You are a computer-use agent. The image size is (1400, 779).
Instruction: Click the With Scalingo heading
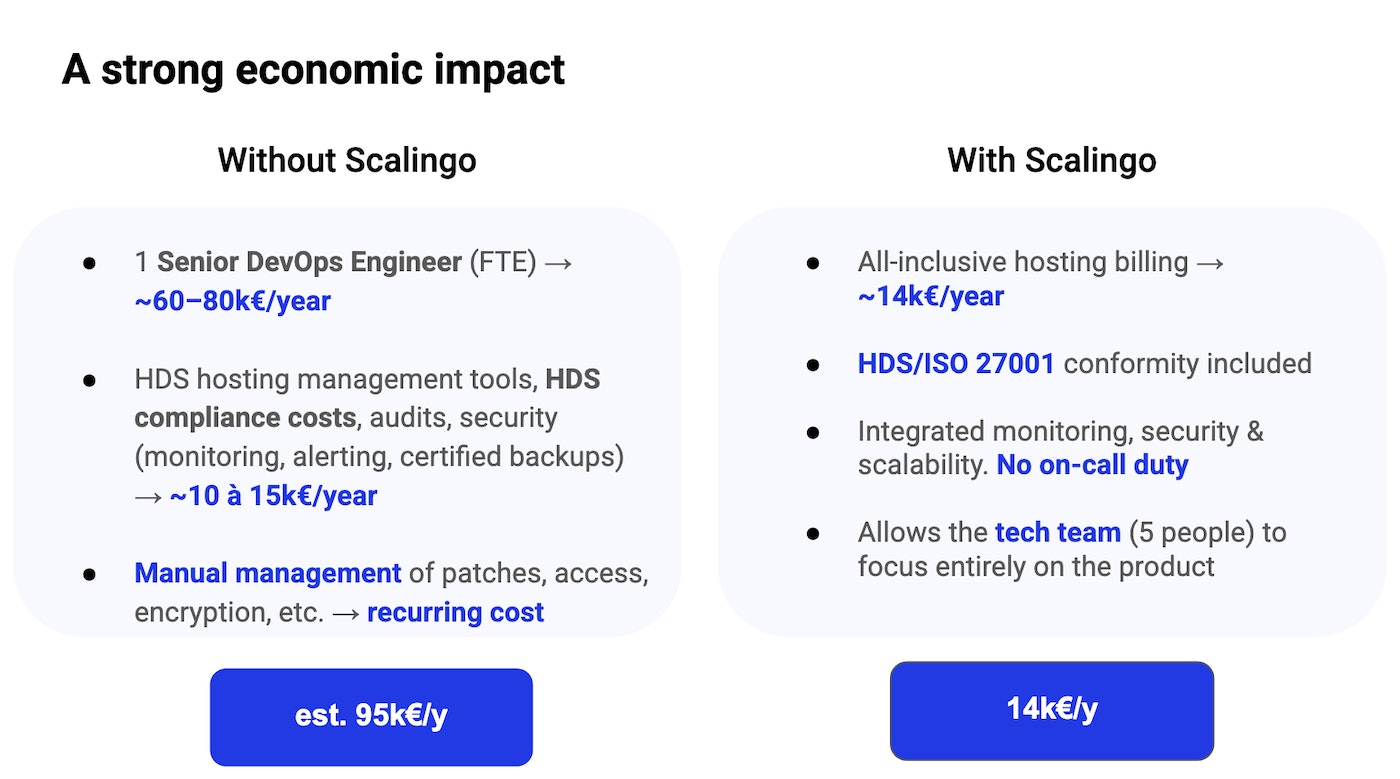pyautogui.click(x=1052, y=160)
